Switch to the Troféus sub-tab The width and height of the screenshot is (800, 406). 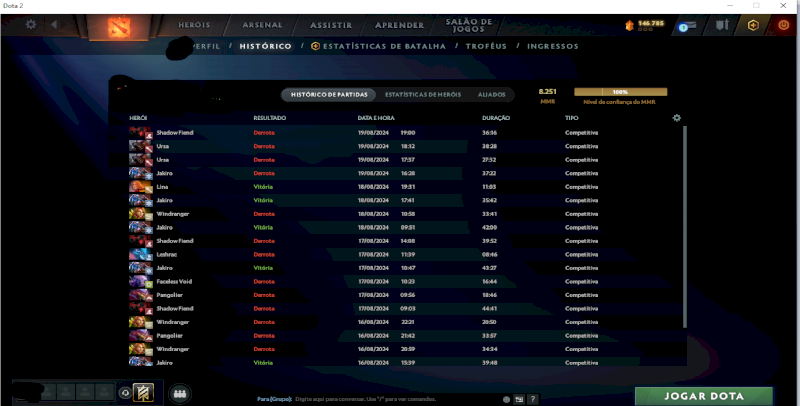click(x=486, y=46)
